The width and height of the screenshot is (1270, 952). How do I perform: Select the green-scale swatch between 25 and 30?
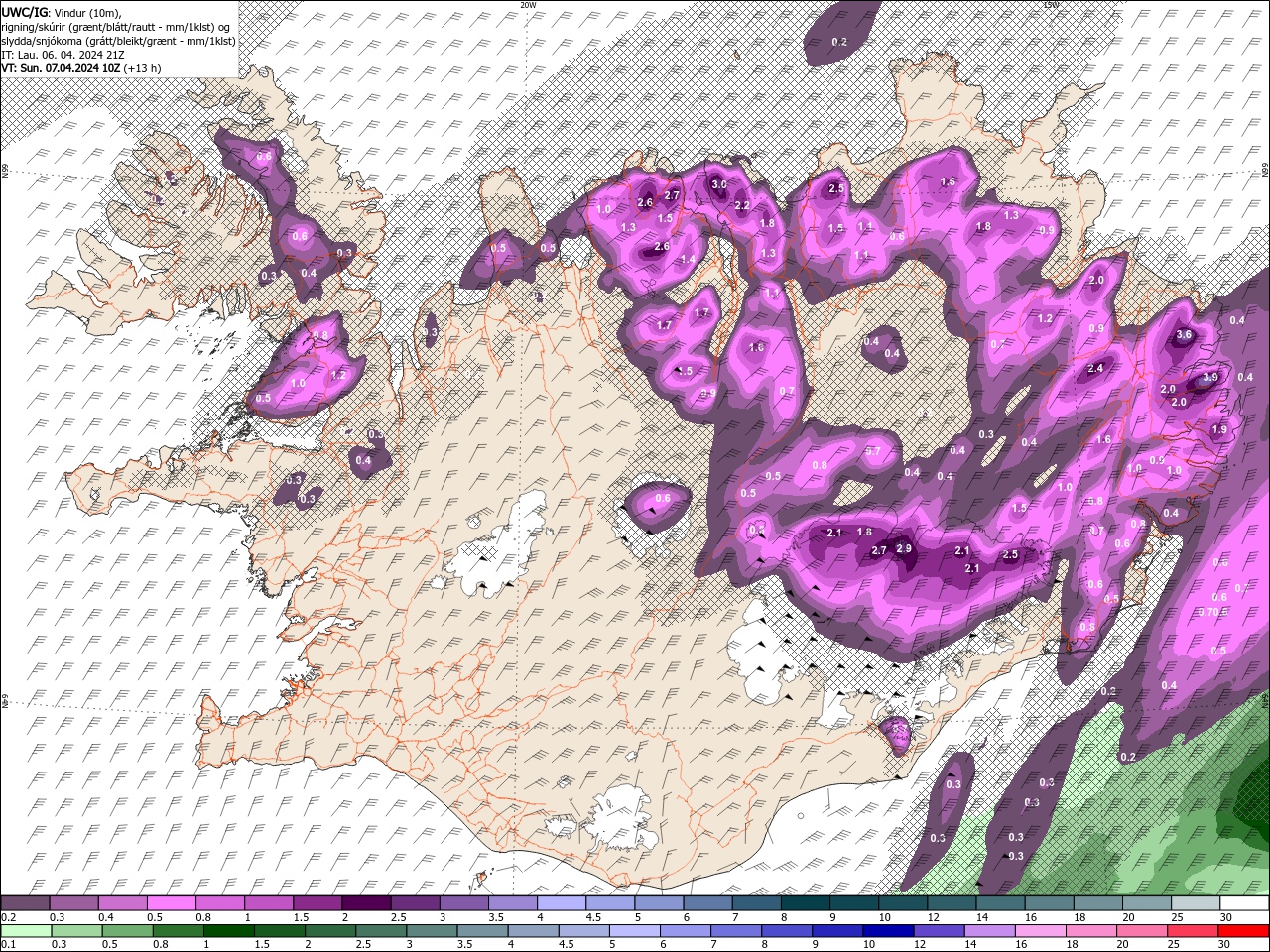(x=1193, y=931)
